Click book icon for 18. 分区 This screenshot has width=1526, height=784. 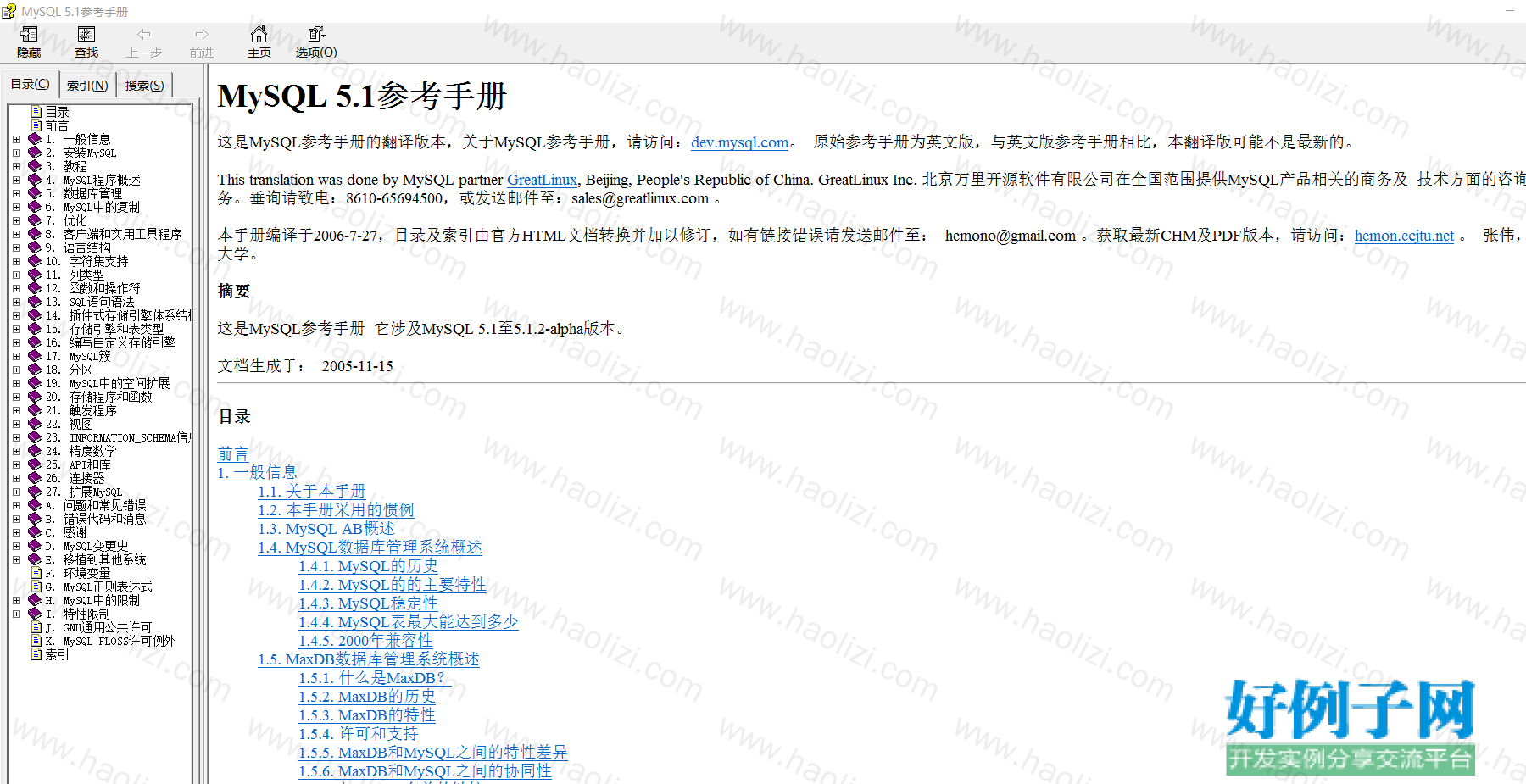point(35,370)
